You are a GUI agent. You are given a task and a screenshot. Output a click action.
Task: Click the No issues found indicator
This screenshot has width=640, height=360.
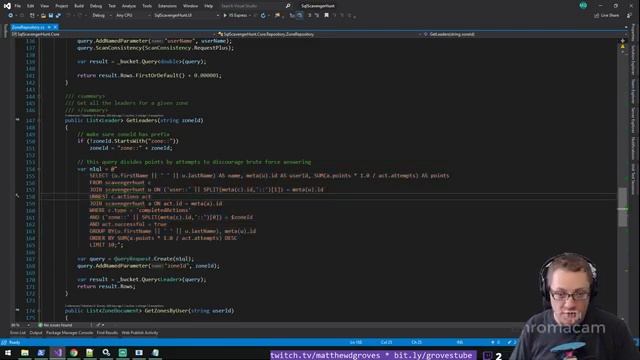click(x=55, y=325)
